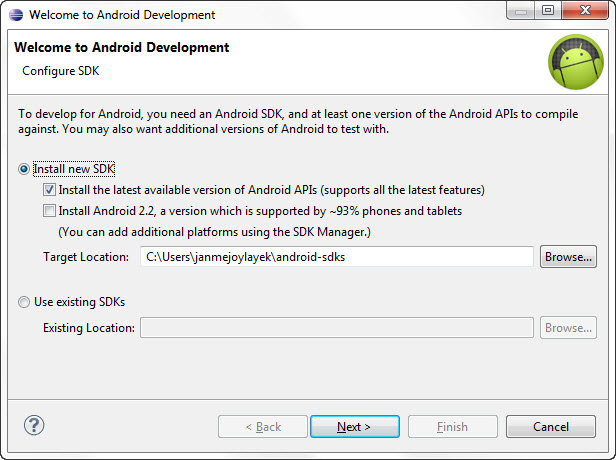Cancel the Android setup wizard
Screen dimensions: 616x460
pos(551,427)
